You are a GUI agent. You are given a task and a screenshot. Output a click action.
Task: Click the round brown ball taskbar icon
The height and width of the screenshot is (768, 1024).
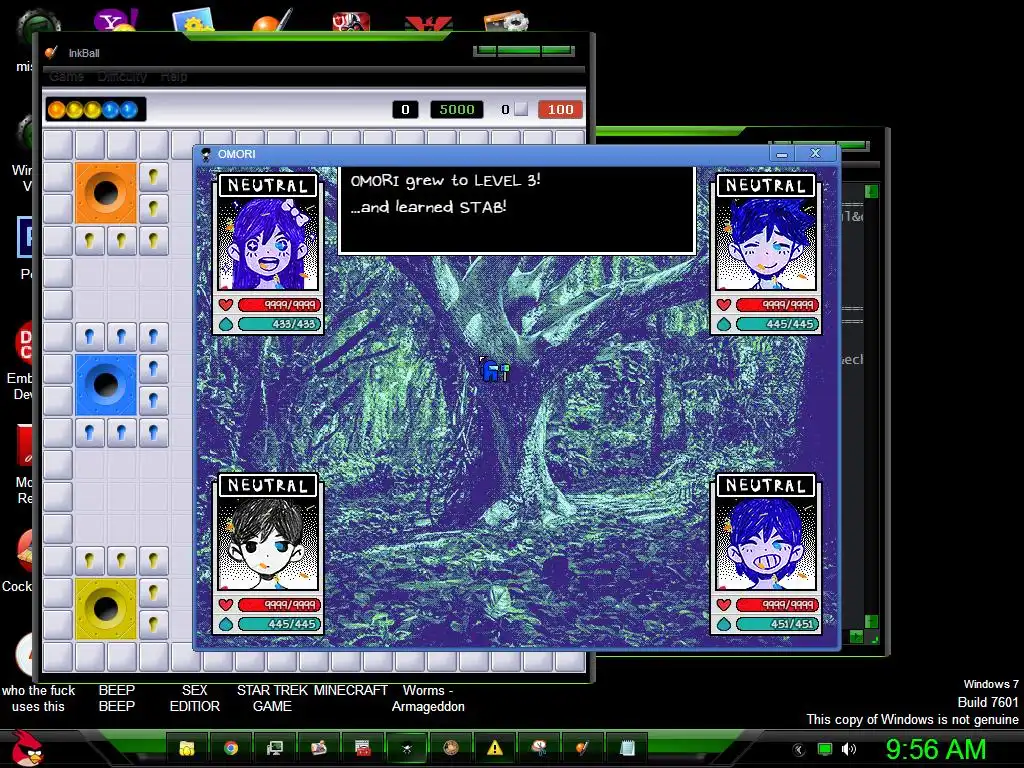click(x=451, y=748)
